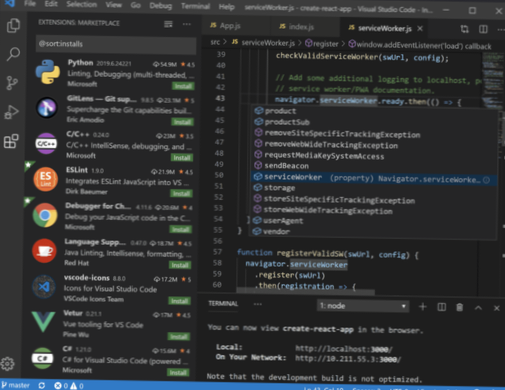
Task: Open the Source Control view
Action: tap(12, 83)
